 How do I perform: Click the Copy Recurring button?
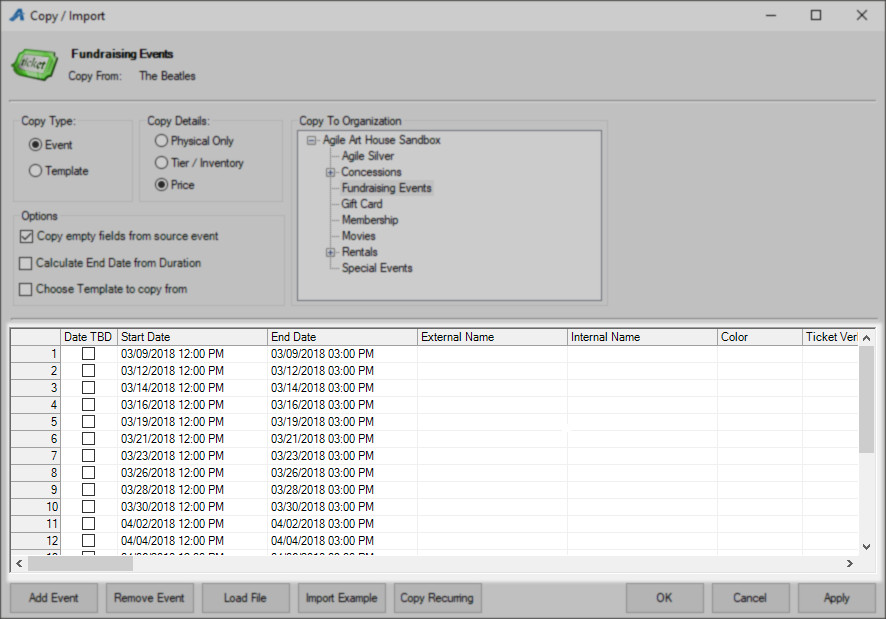437,598
